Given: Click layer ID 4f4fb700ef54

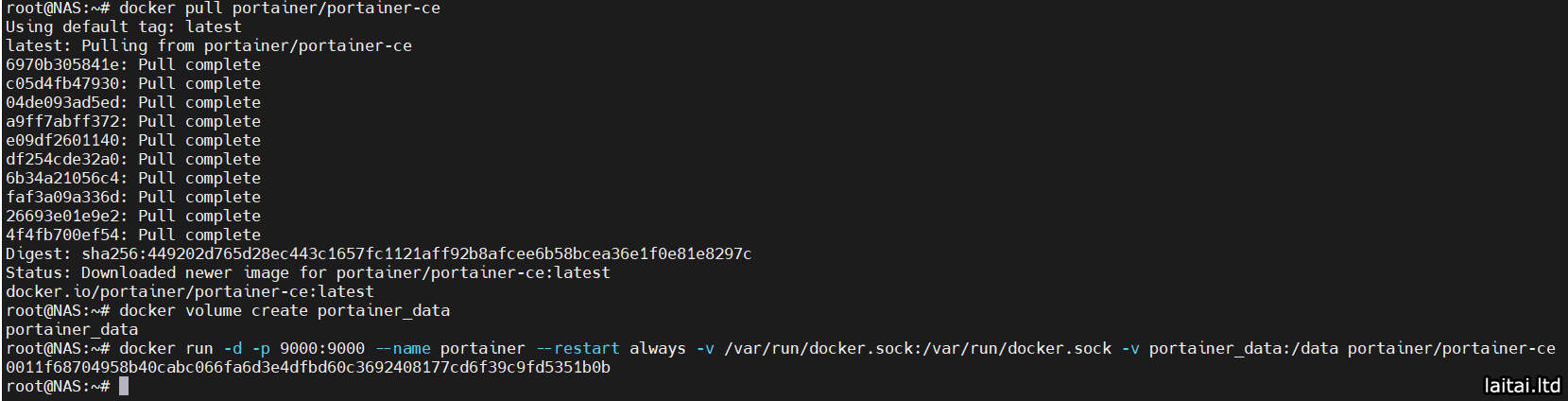Looking at the screenshot, I should (62, 235).
